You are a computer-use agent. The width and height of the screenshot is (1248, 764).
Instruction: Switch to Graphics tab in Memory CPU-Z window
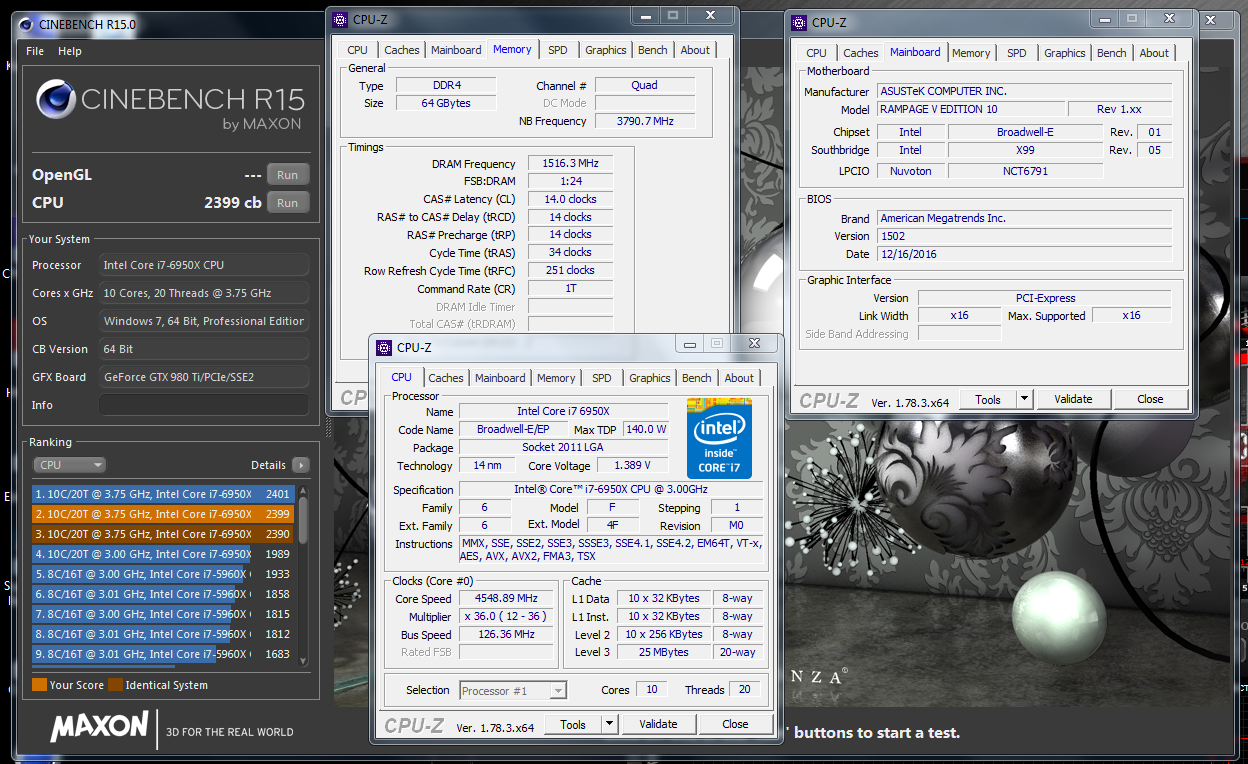click(606, 50)
